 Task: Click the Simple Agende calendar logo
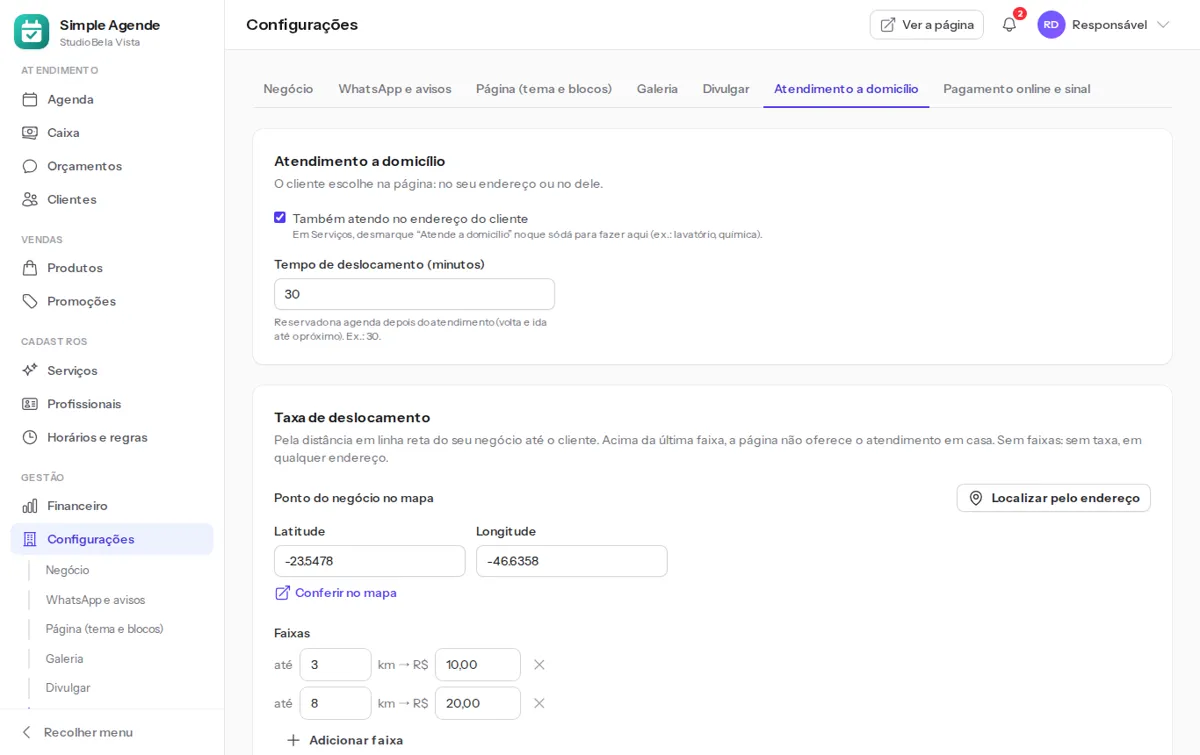(31, 32)
